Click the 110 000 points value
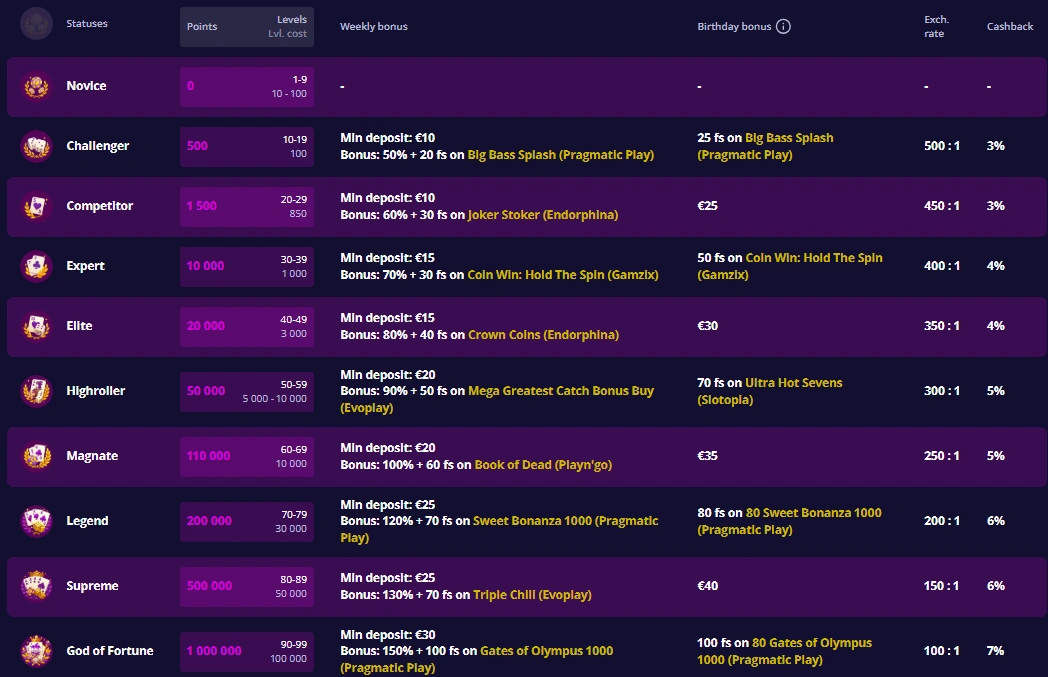 209,456
